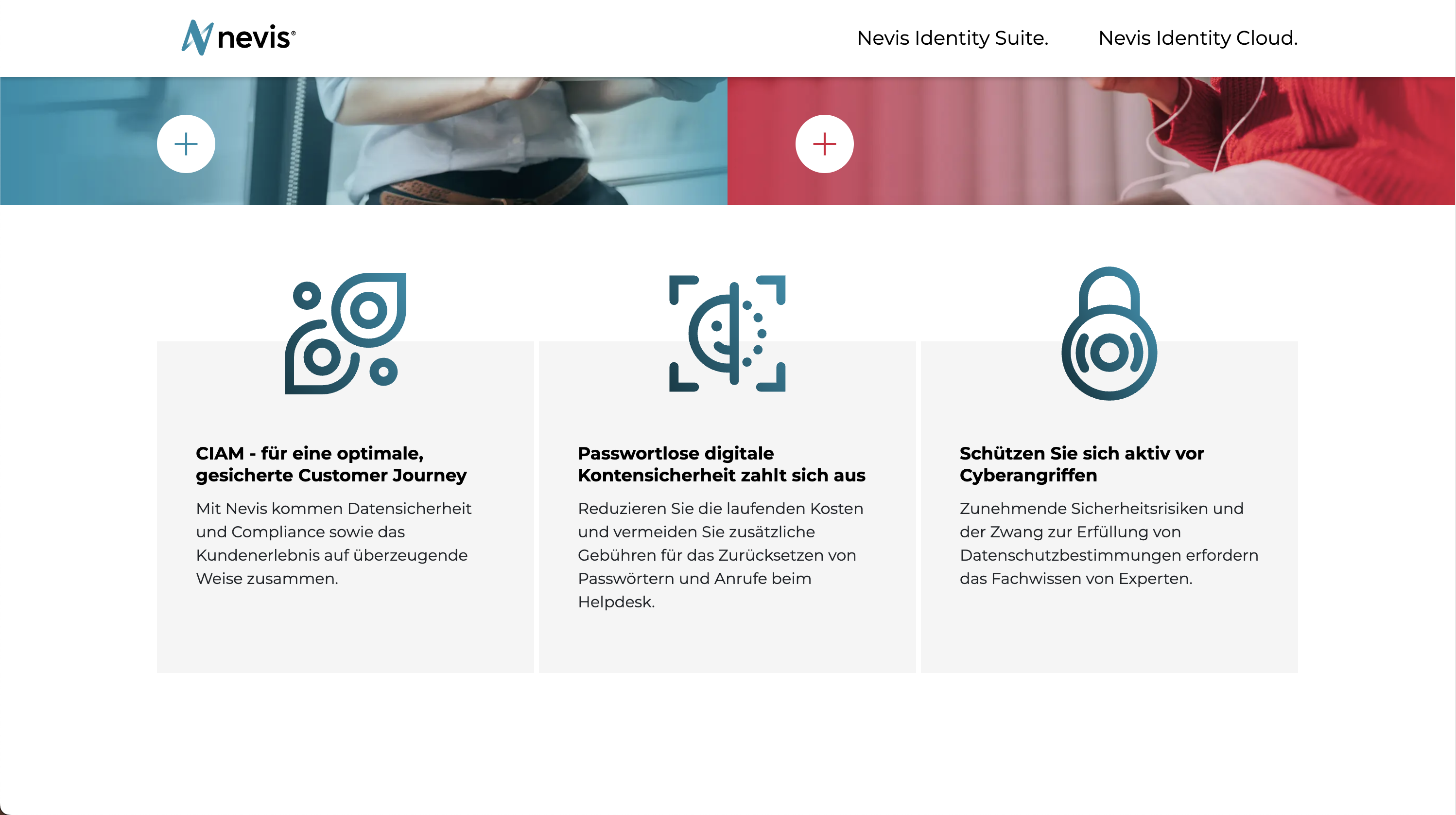The image size is (1456, 815).
Task: Click the padlock cyber security icon
Action: pos(1109,333)
